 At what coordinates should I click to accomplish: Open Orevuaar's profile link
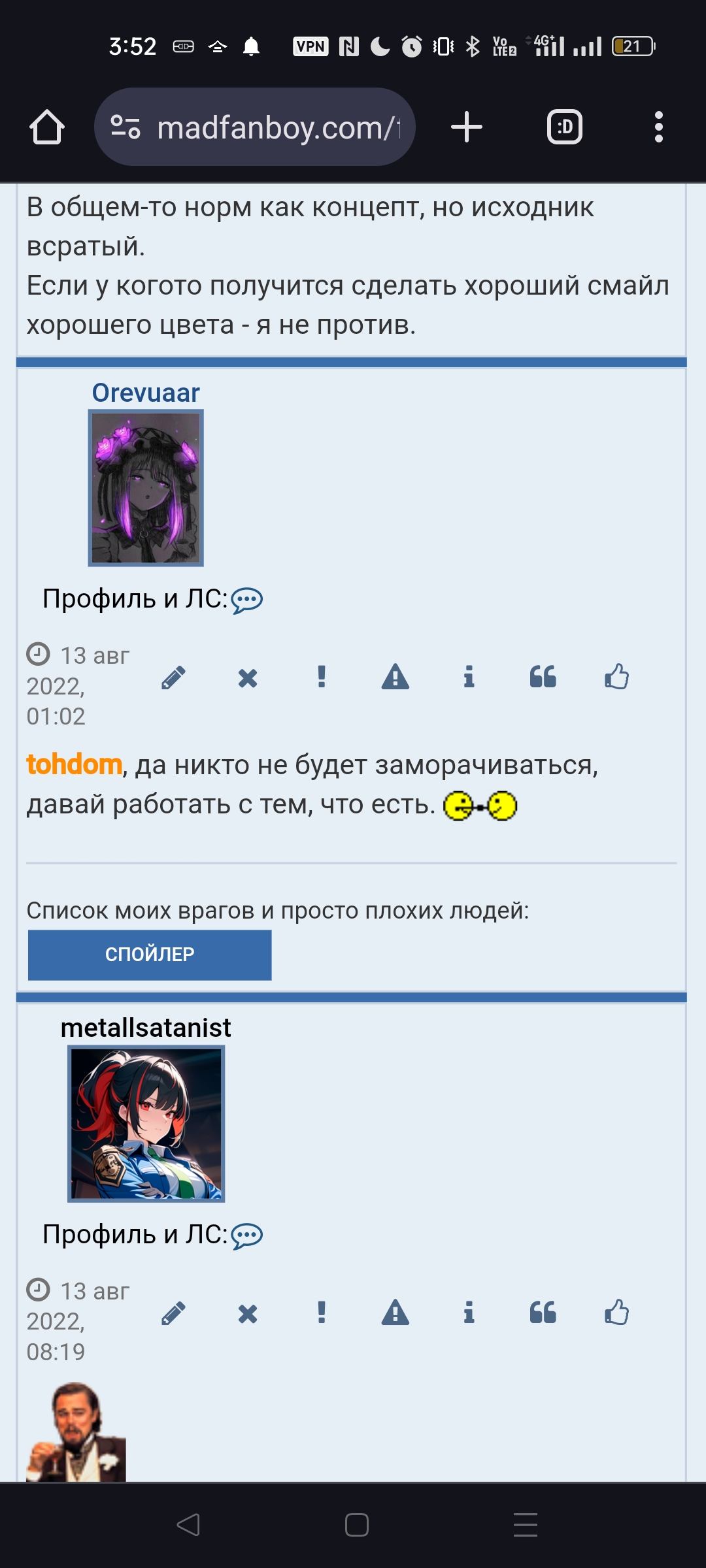click(146, 393)
